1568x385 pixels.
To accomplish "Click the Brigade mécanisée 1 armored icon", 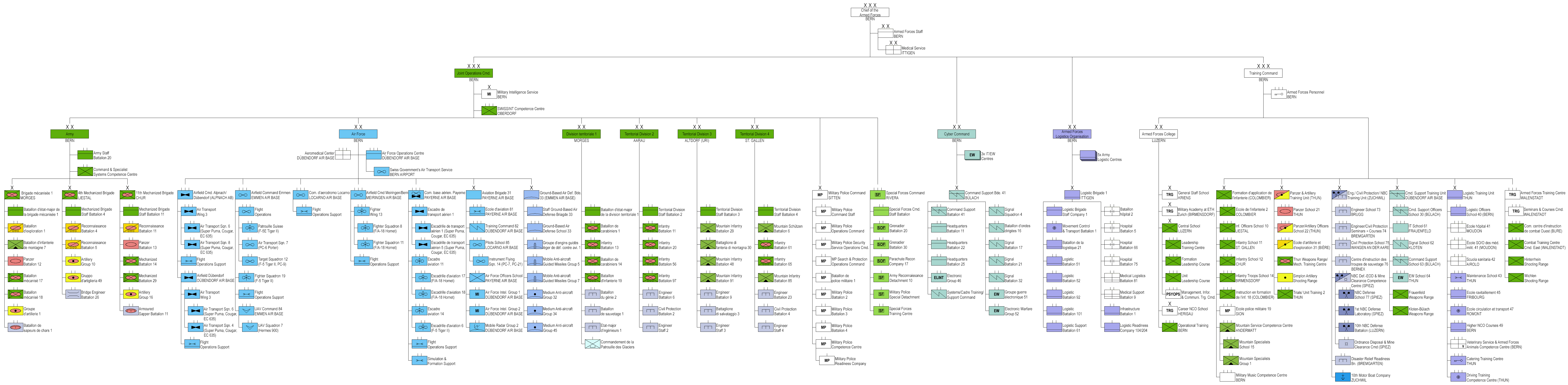I will 12,195.
